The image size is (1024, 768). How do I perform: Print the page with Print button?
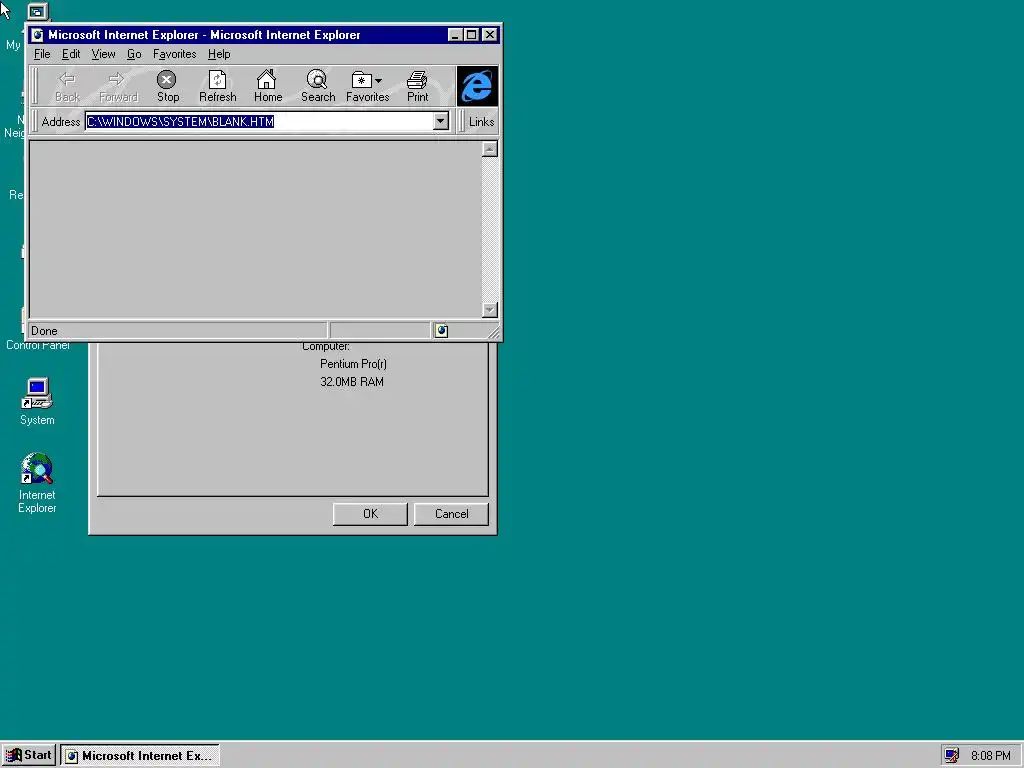pos(417,86)
